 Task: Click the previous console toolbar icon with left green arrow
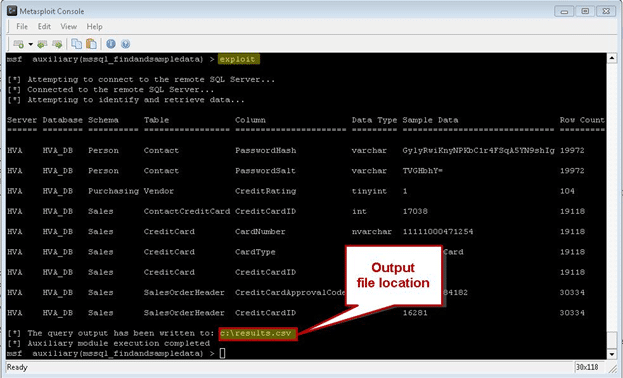click(42, 44)
